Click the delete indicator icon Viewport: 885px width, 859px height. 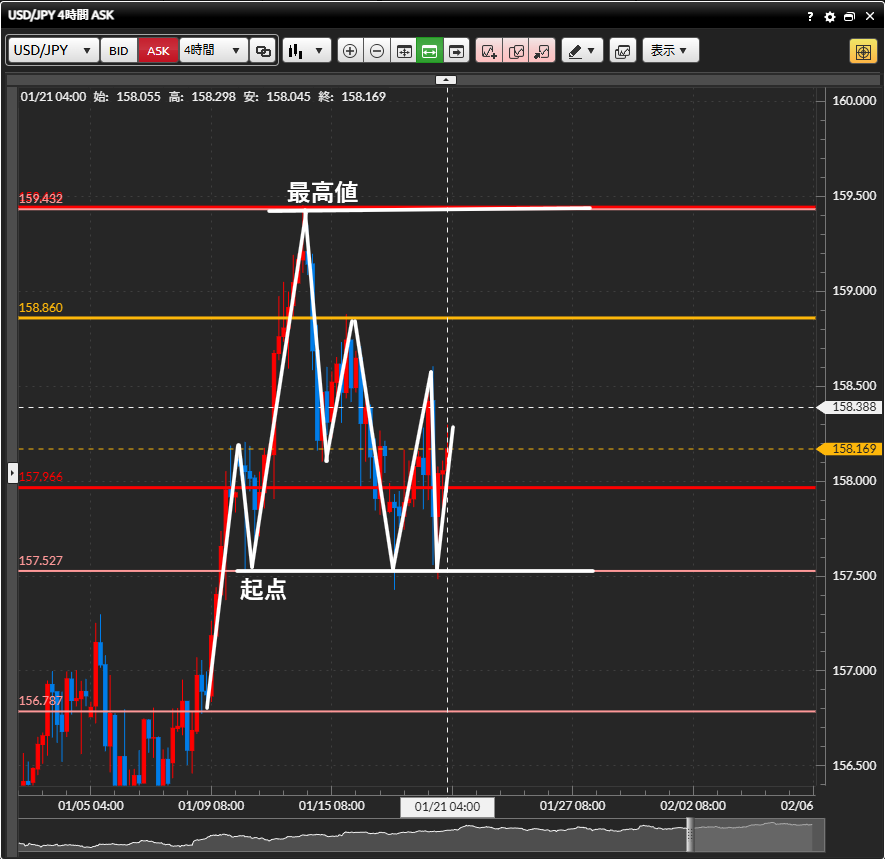click(x=542, y=51)
